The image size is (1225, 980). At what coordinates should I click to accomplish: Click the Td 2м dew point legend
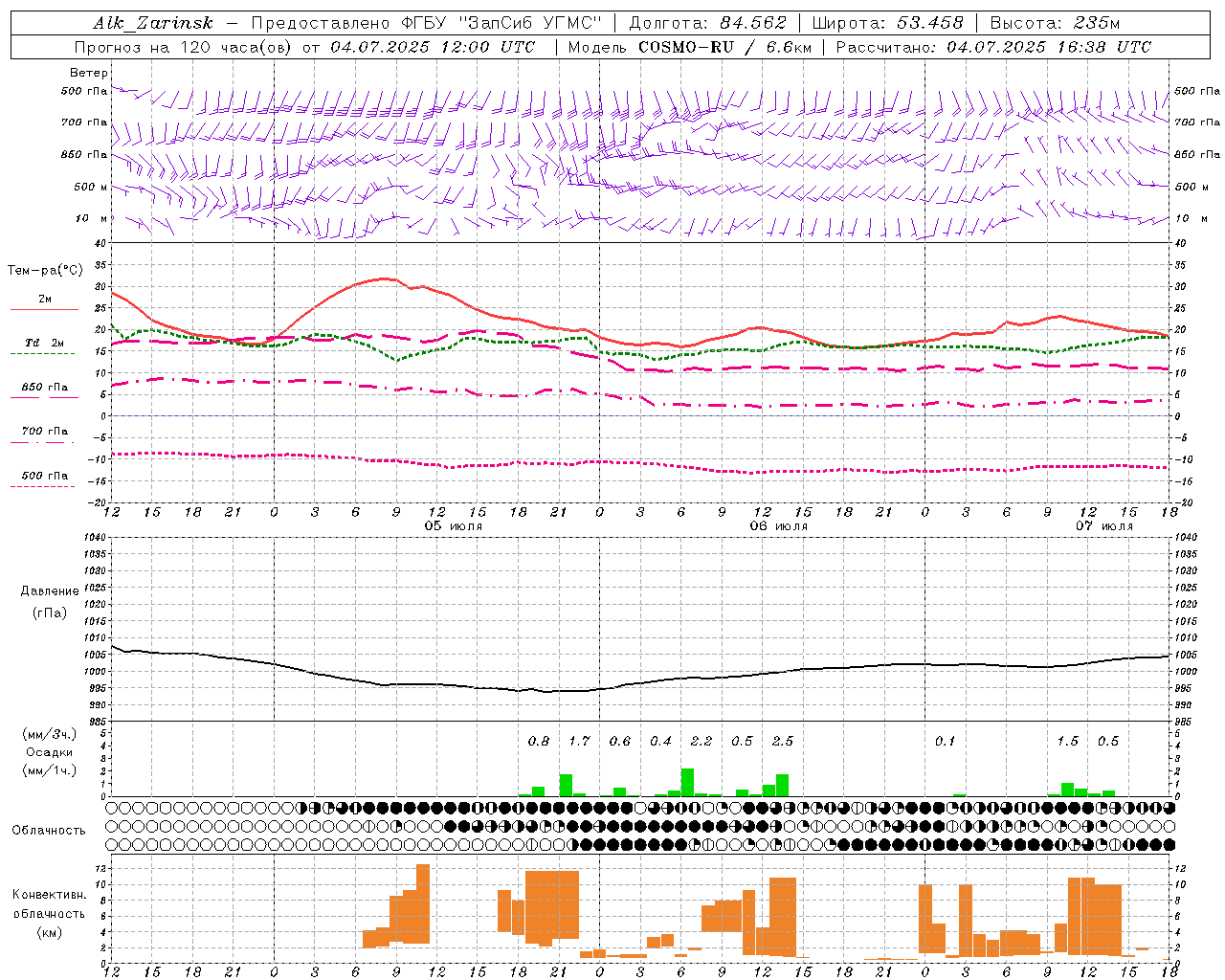pos(44,343)
